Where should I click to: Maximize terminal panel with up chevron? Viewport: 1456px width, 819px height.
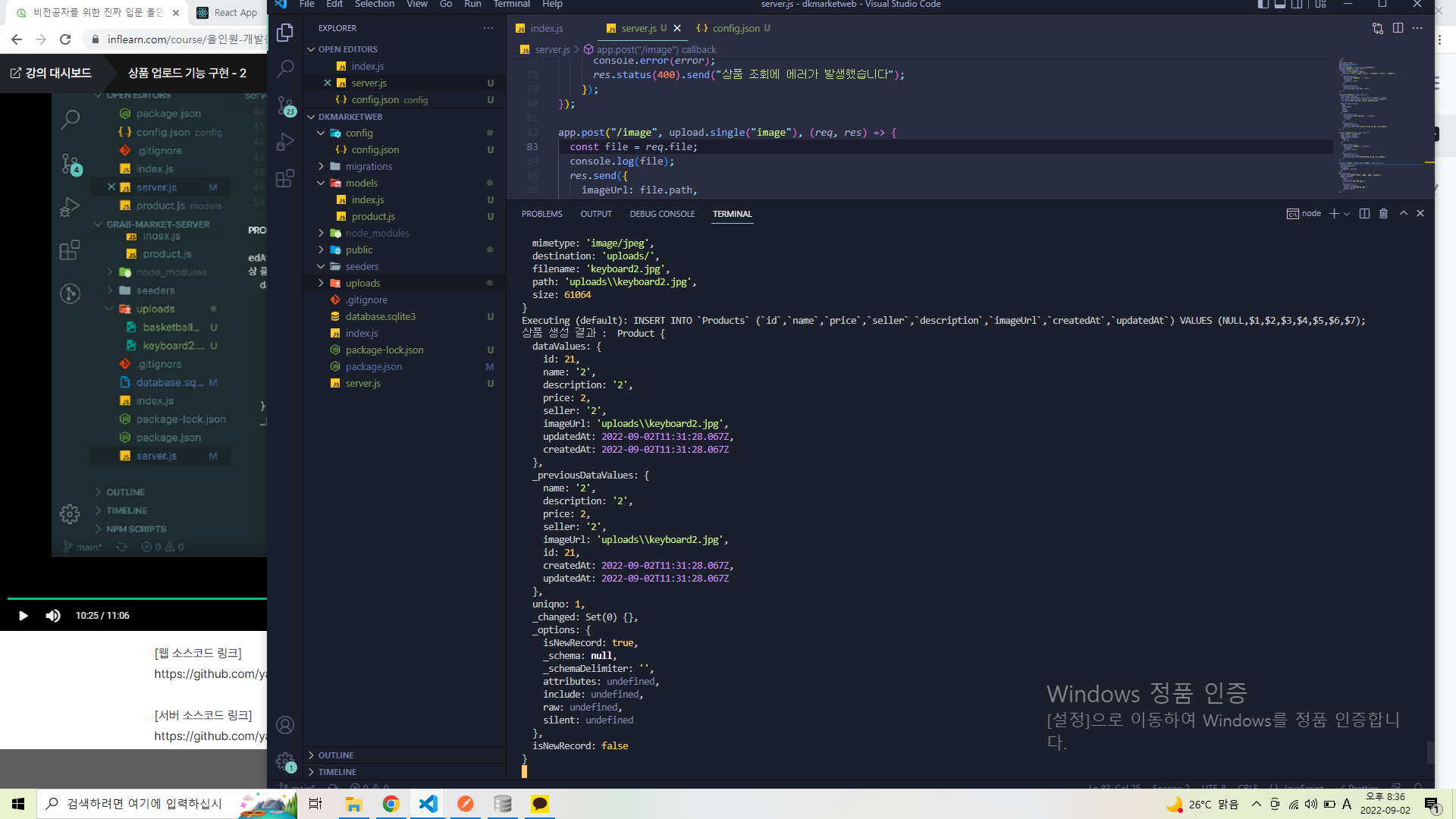click(x=1404, y=214)
